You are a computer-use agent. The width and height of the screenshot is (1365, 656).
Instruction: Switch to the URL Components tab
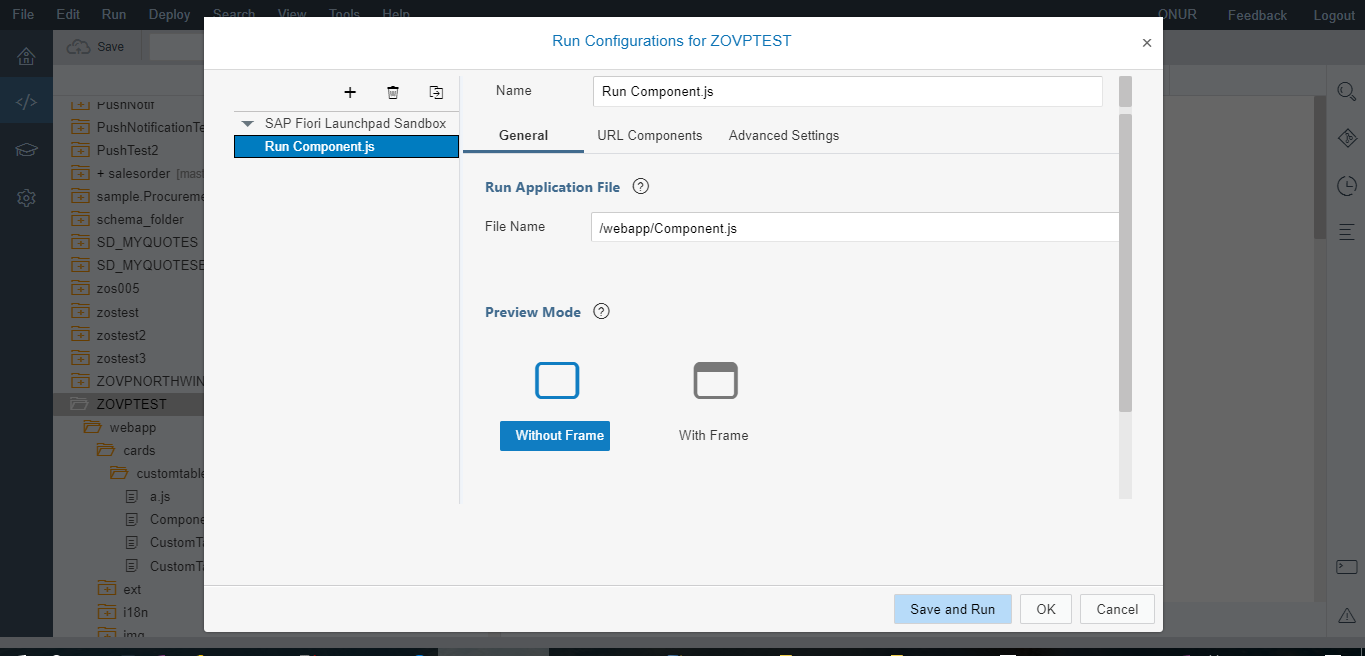click(650, 135)
